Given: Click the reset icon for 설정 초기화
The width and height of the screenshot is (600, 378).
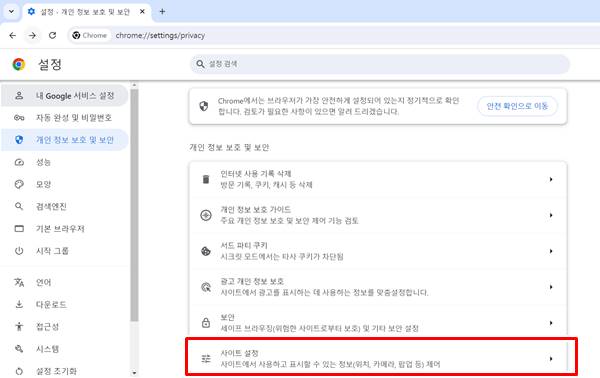Looking at the screenshot, I should click(x=19, y=371).
